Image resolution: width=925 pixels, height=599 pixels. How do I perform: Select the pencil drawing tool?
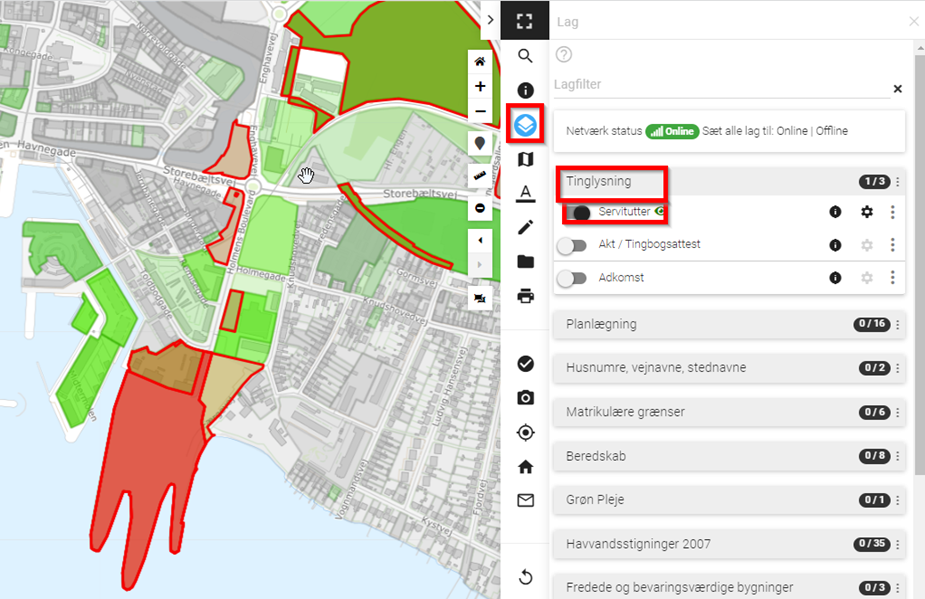click(x=525, y=227)
